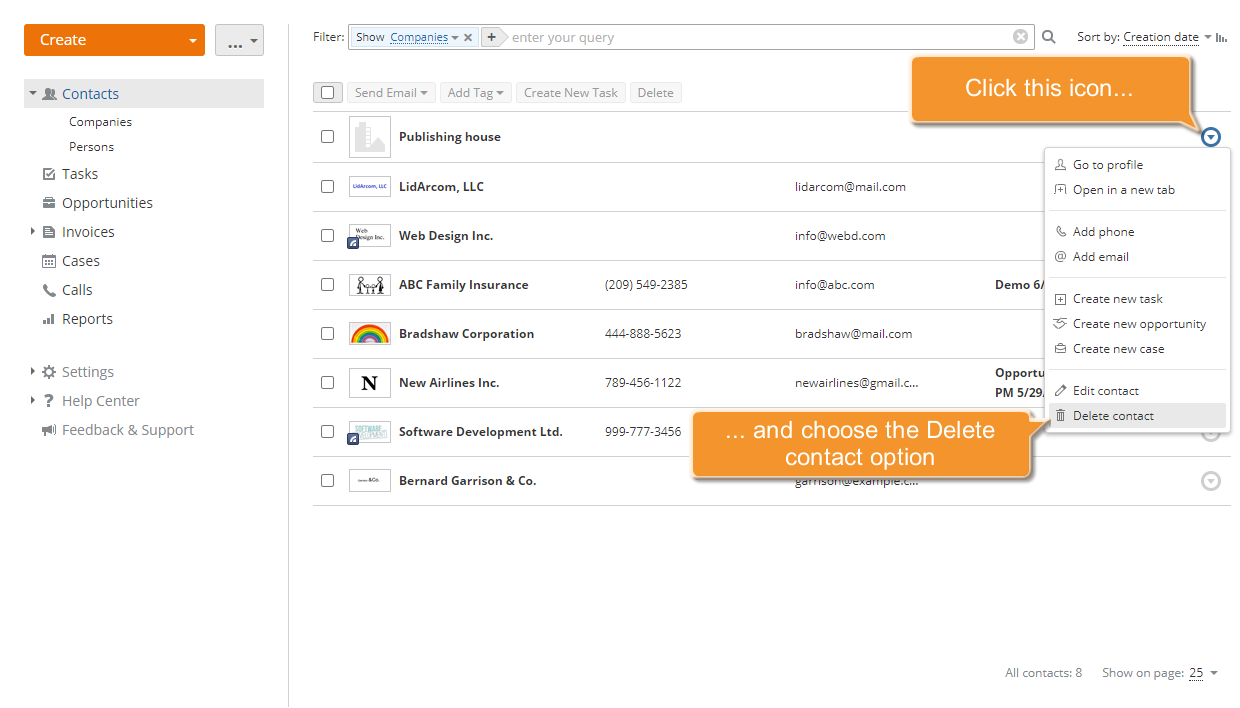Check the Publishing house checkbox
Screen dimensions: 1240x708
(x=327, y=137)
